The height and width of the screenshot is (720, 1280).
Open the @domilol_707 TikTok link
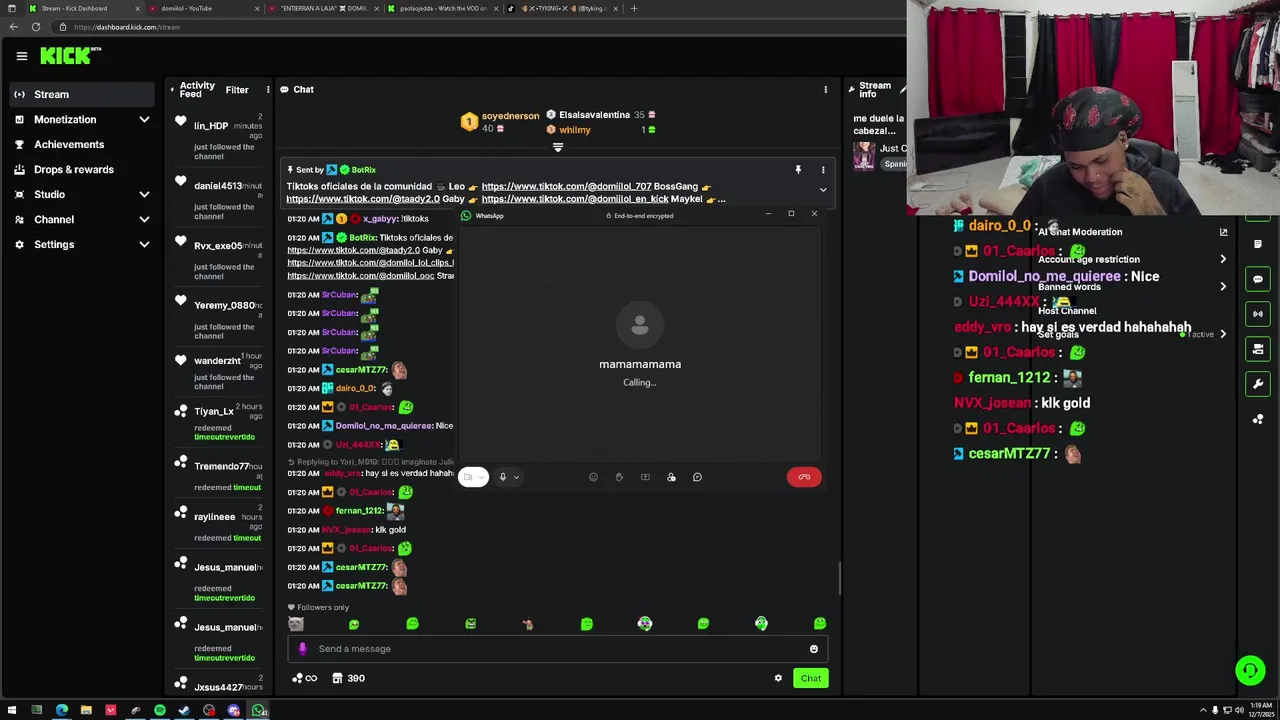[566, 186]
